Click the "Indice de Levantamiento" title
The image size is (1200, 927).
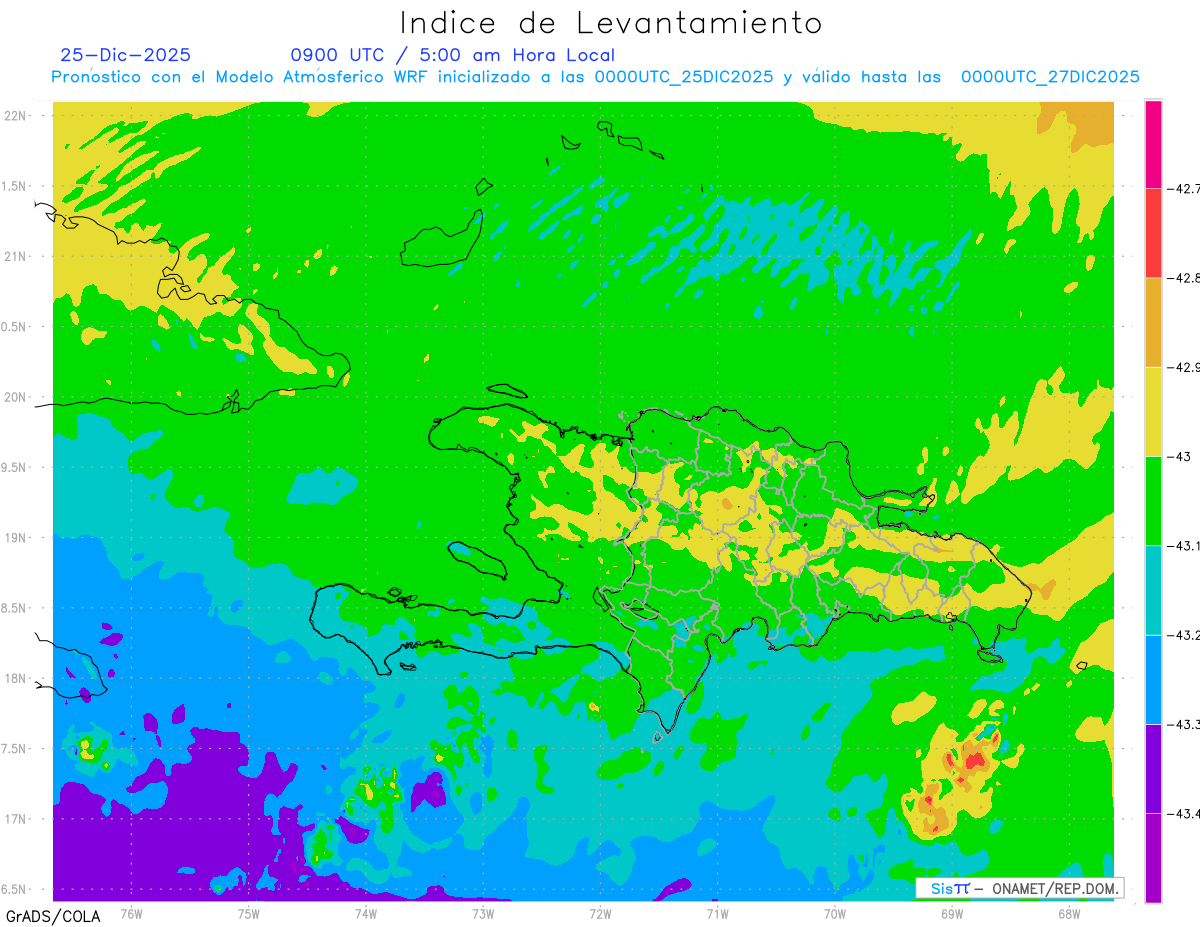[611, 23]
